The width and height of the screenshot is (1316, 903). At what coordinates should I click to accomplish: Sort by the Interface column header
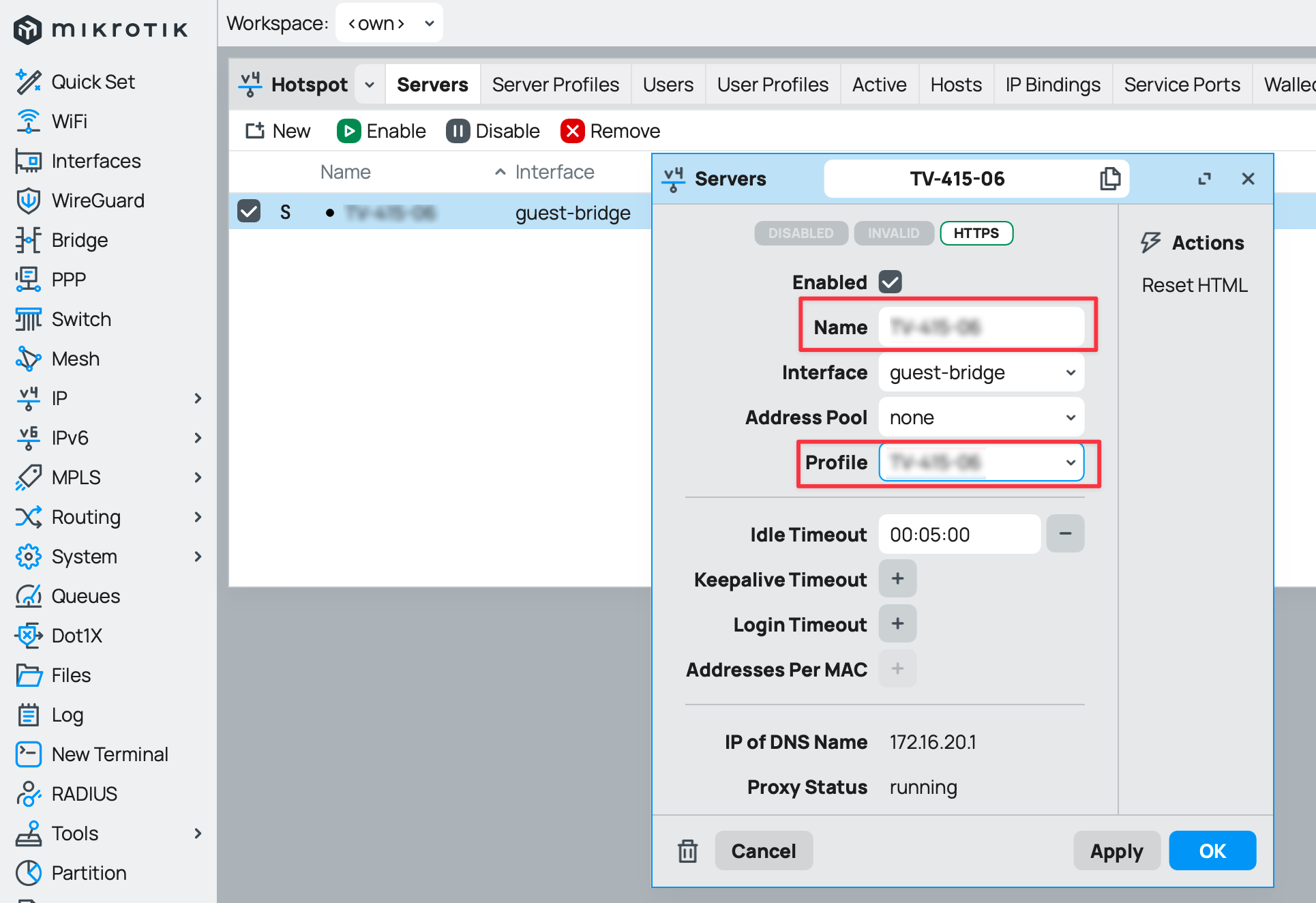coord(554,172)
